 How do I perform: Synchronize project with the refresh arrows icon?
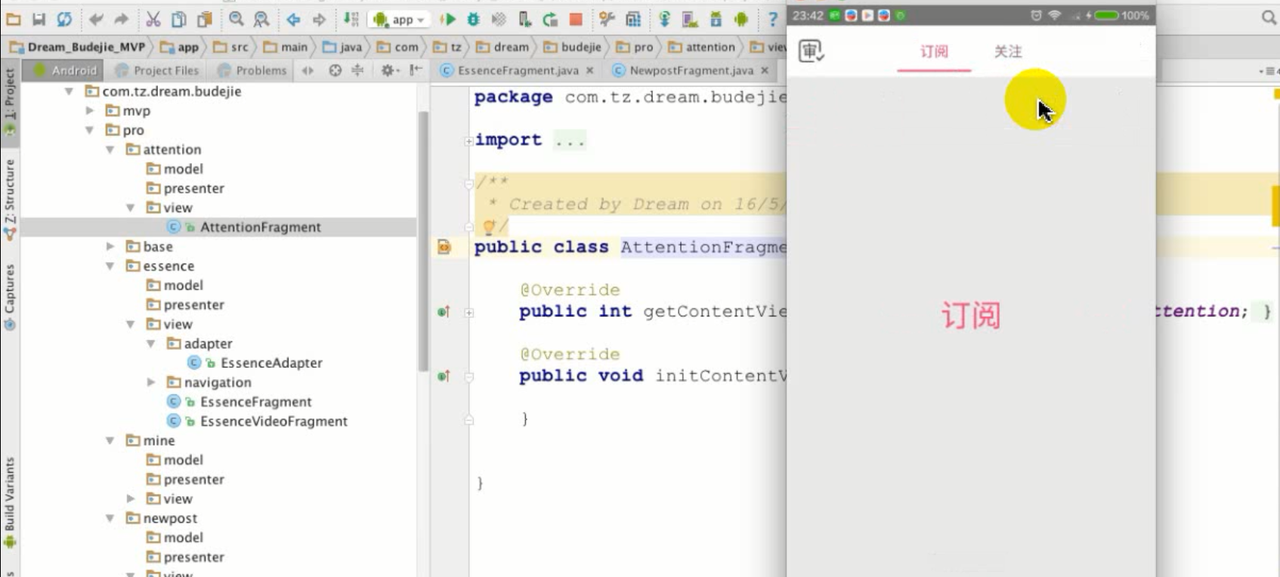[x=64, y=19]
